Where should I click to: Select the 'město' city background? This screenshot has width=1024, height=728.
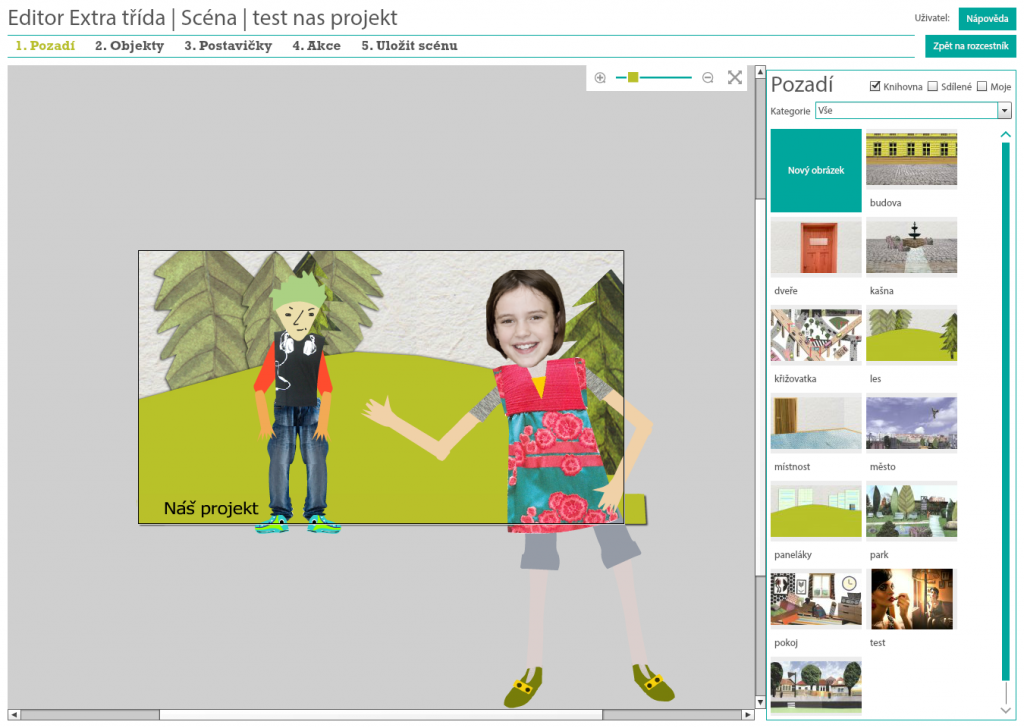click(911, 423)
